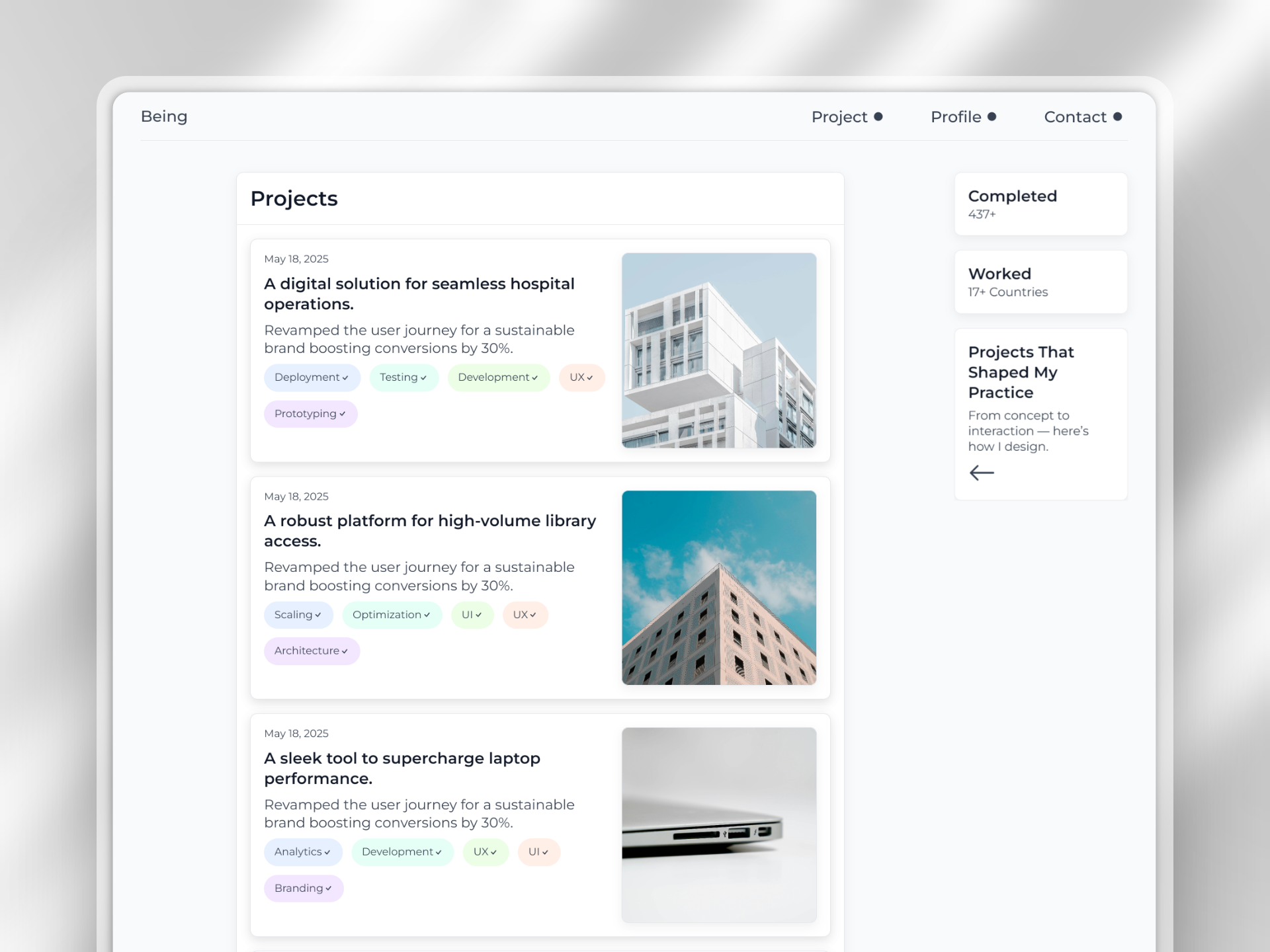Click the Being logo
Screen dimensions: 1270x952
point(163,116)
